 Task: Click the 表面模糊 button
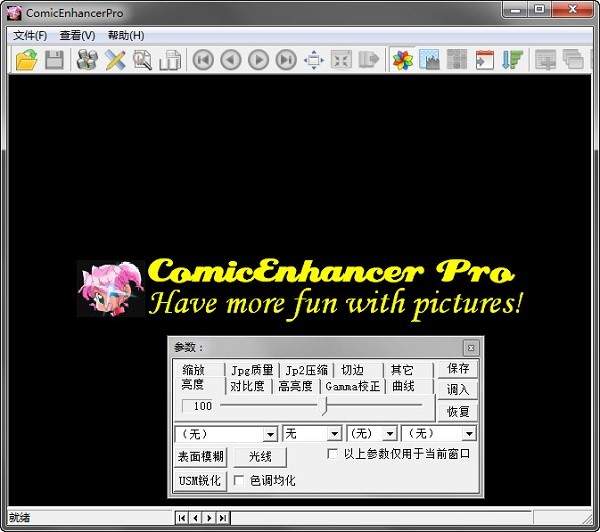201,457
